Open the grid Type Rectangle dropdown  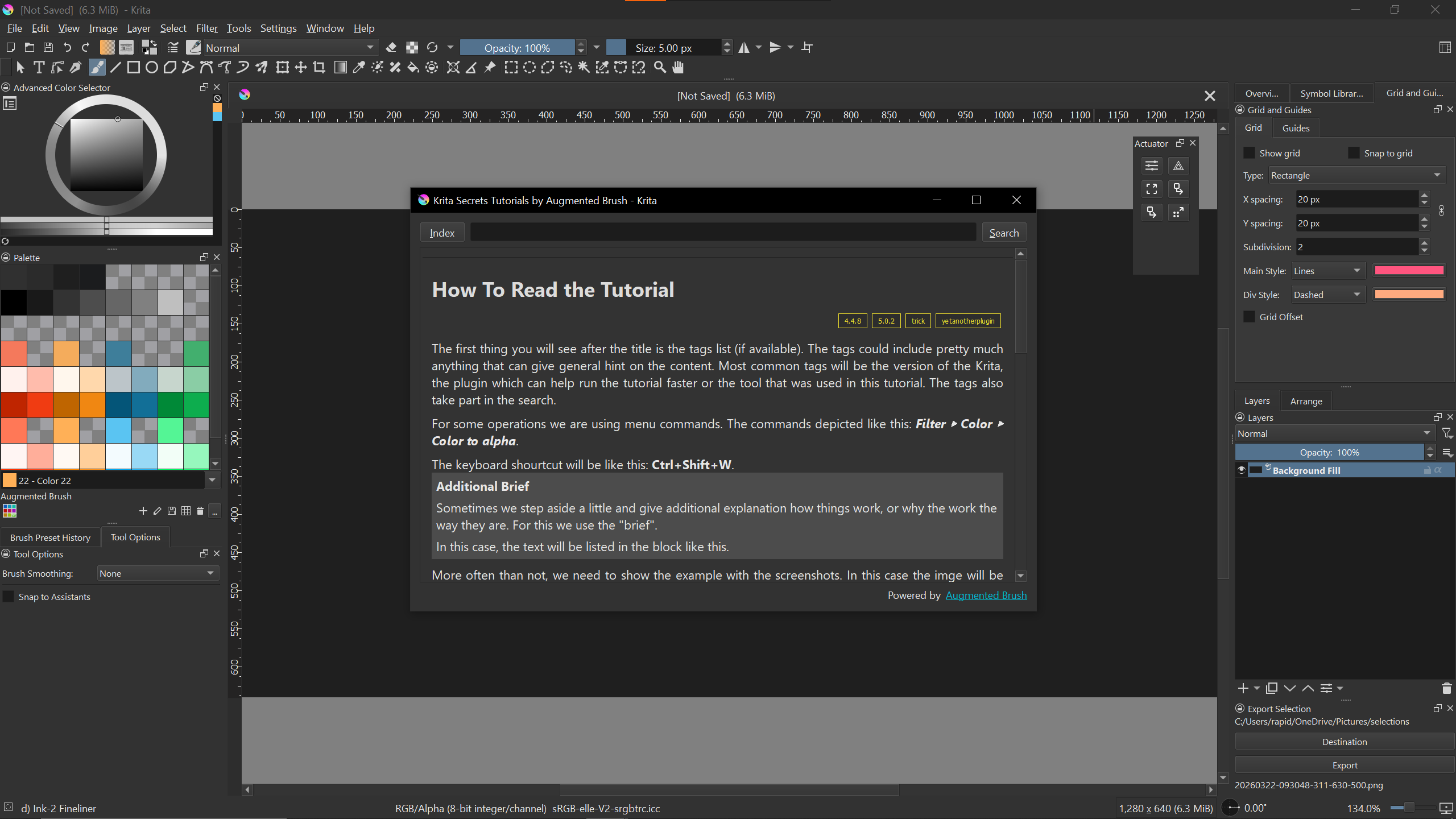[1356, 176]
